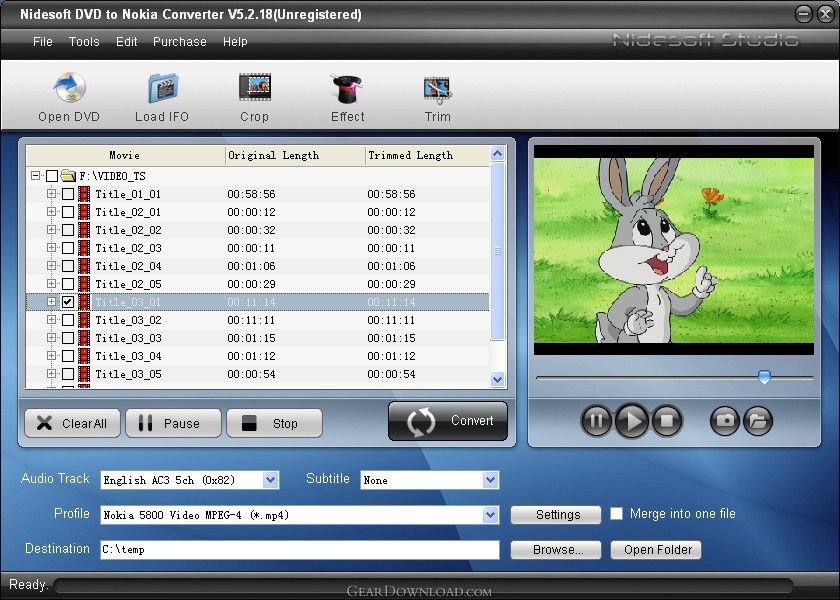
Task: Open the File menu
Action: click(x=43, y=42)
